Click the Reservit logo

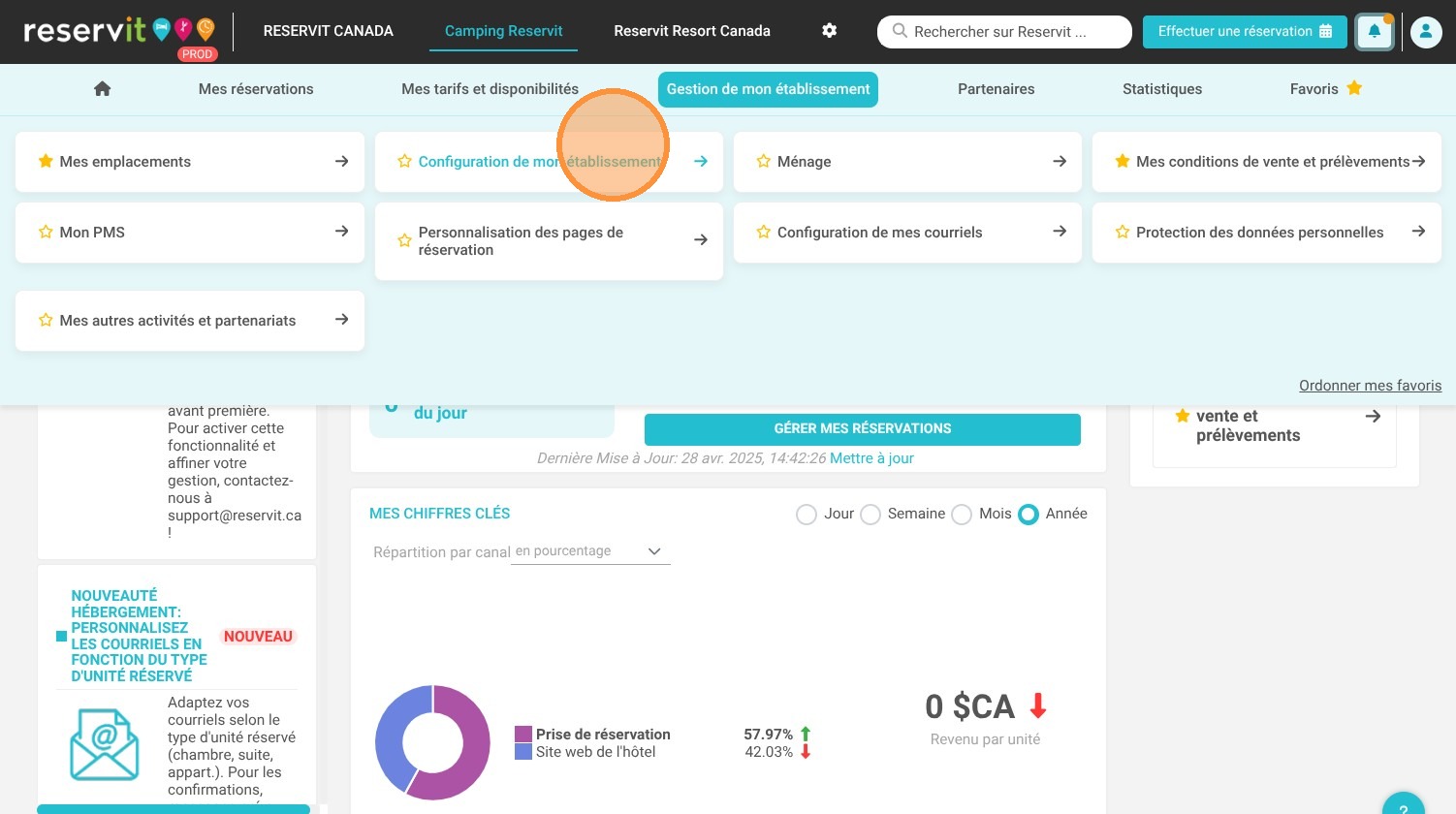pyautogui.click(x=119, y=31)
